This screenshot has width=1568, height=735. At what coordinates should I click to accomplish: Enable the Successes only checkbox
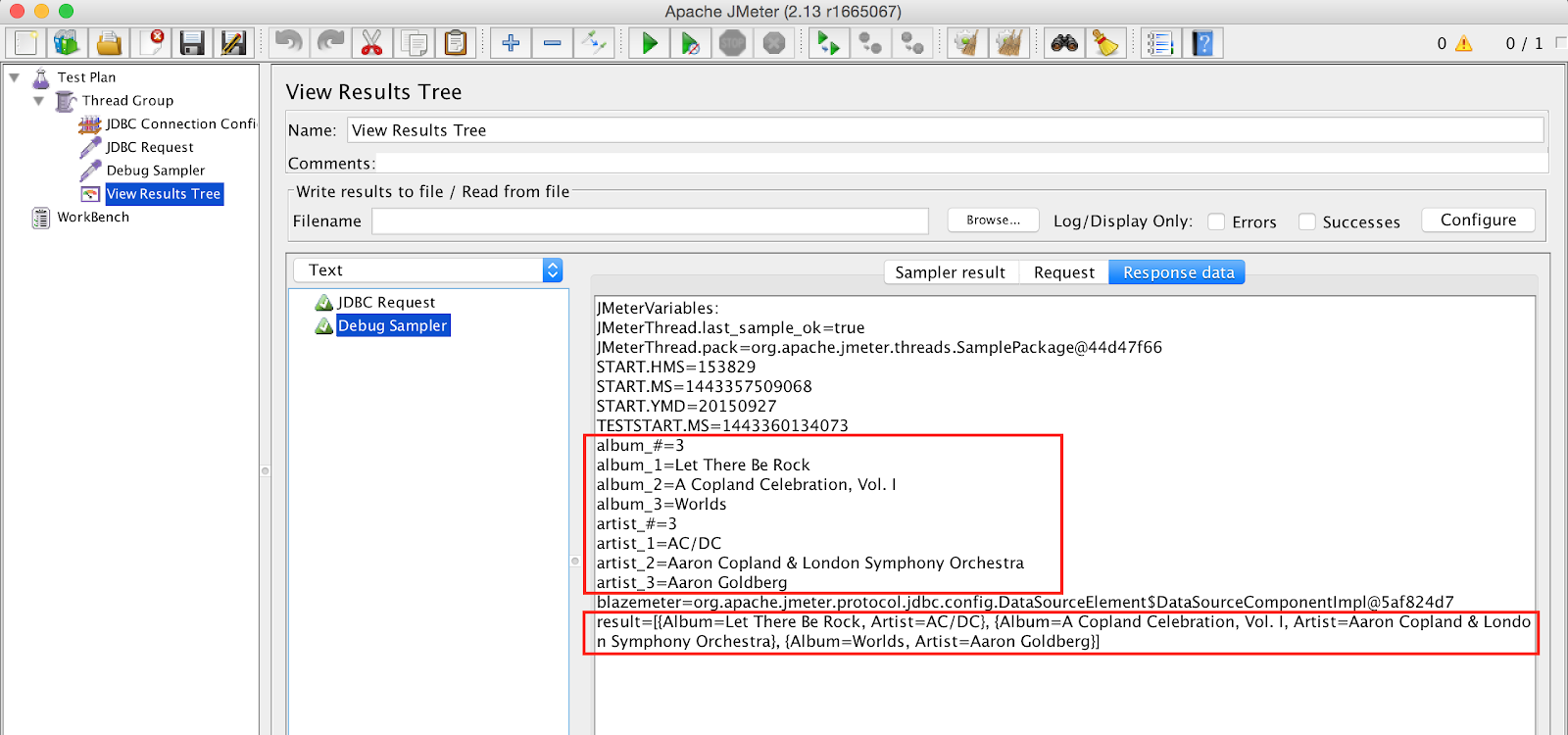click(x=1306, y=221)
